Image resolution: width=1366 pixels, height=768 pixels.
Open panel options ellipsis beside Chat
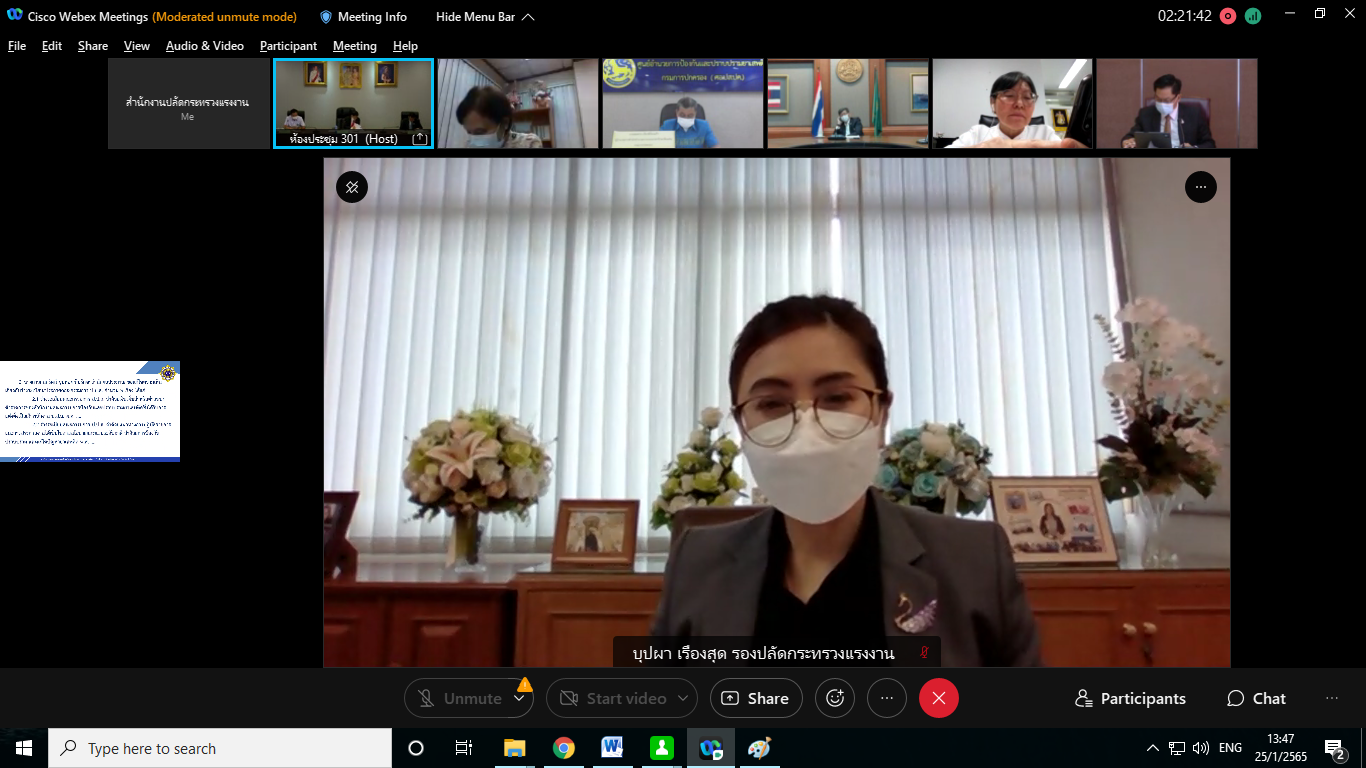[x=1331, y=698]
